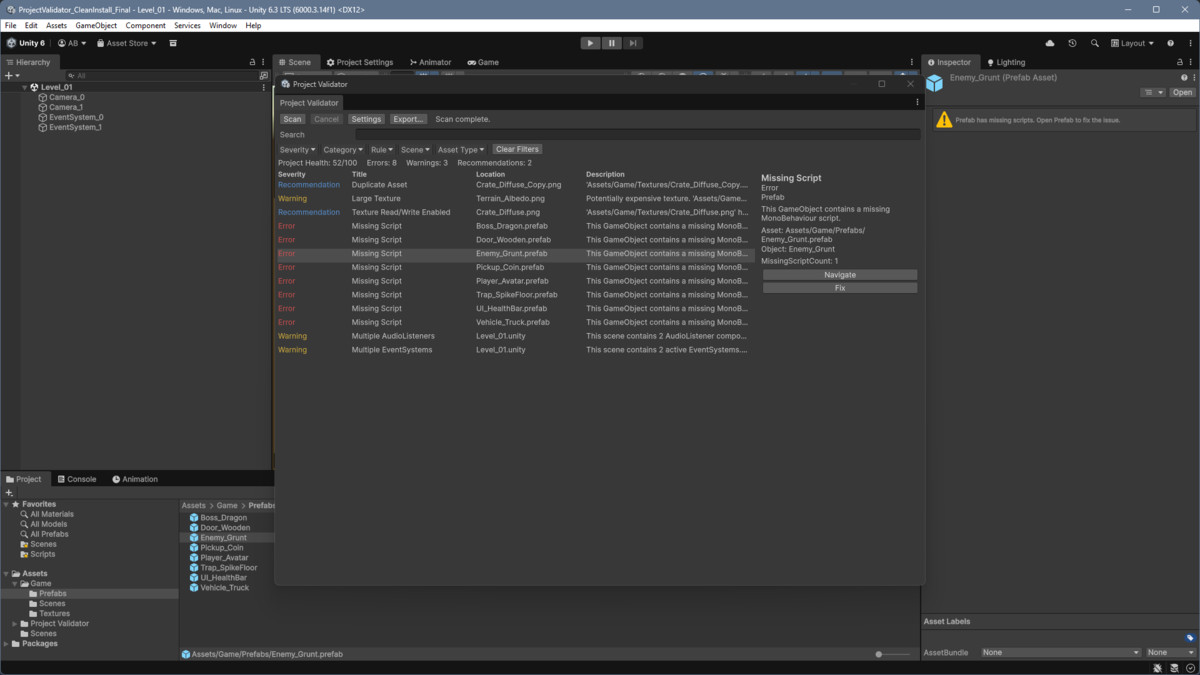Open Project Validator window kebab menu

click(917, 102)
